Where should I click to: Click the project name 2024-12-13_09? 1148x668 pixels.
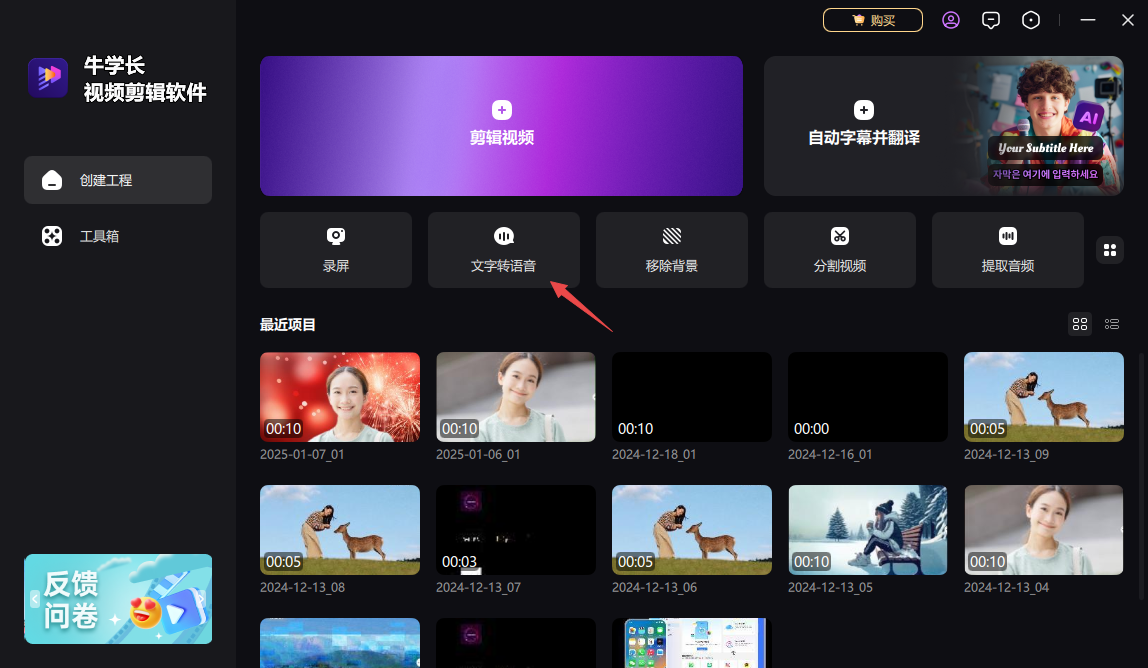(x=1007, y=454)
